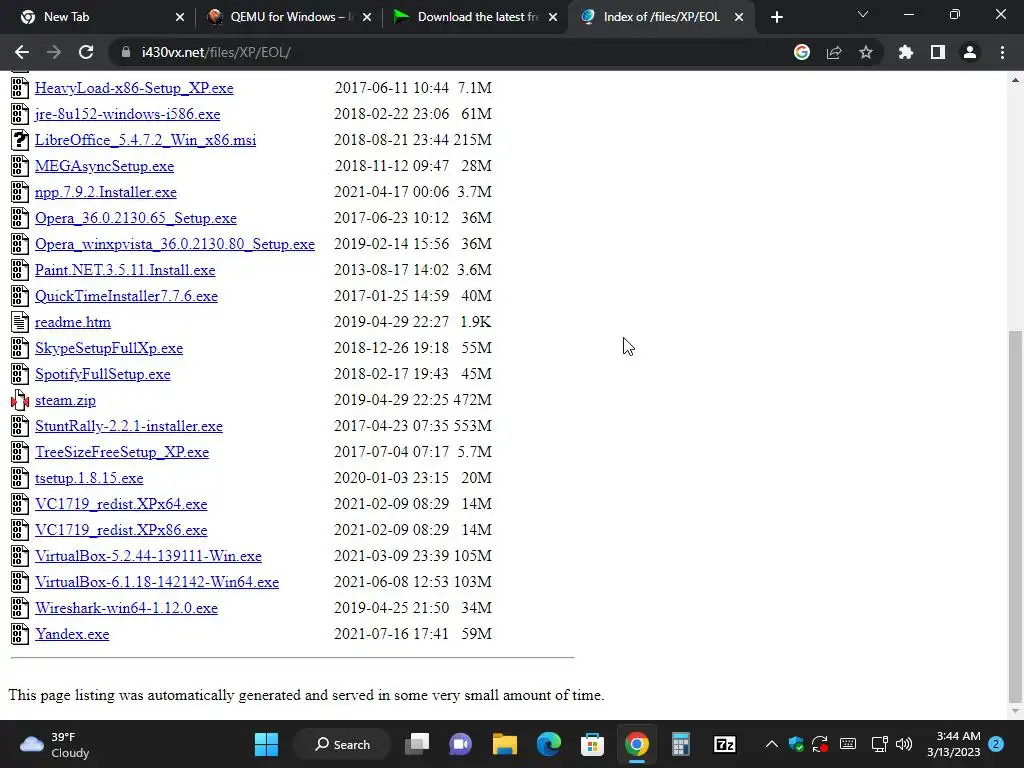Click the SpotifyFullSetup.exe link

[x=103, y=374]
